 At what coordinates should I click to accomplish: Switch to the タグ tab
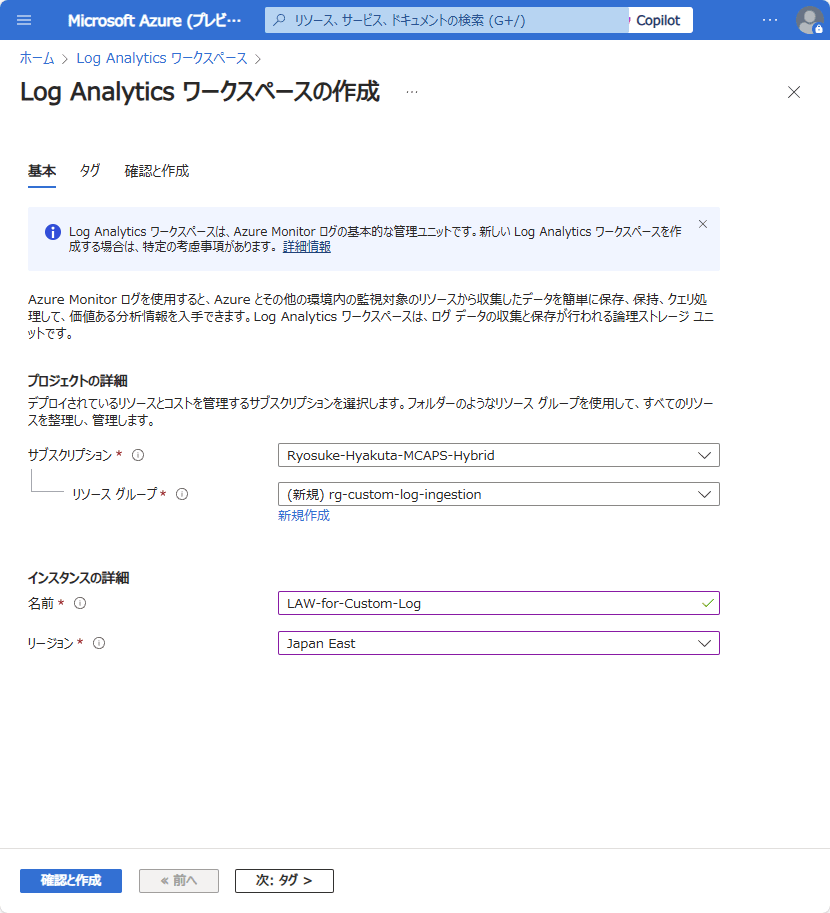(x=90, y=171)
